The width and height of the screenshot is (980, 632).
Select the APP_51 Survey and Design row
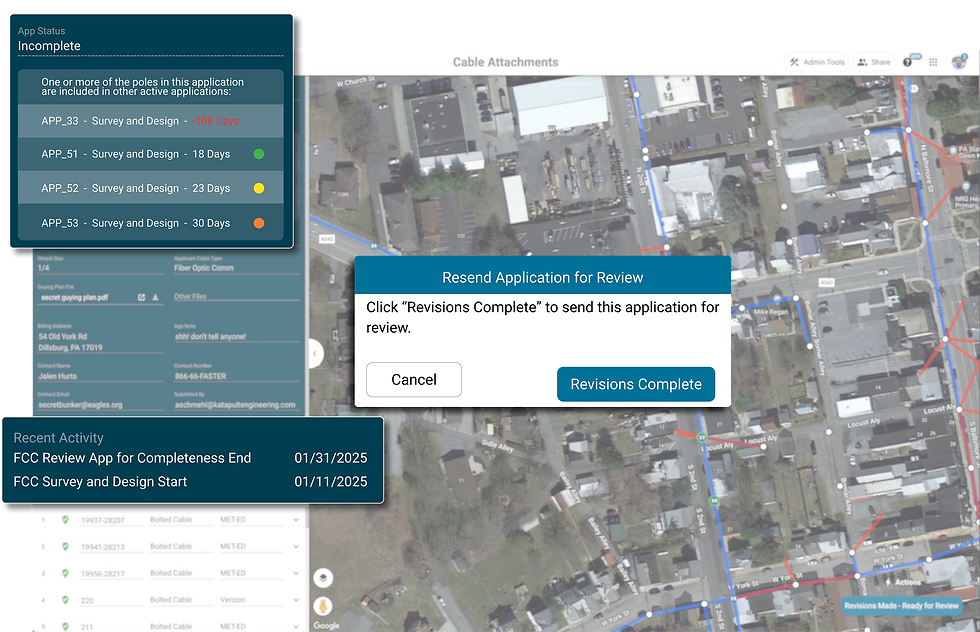click(151, 154)
